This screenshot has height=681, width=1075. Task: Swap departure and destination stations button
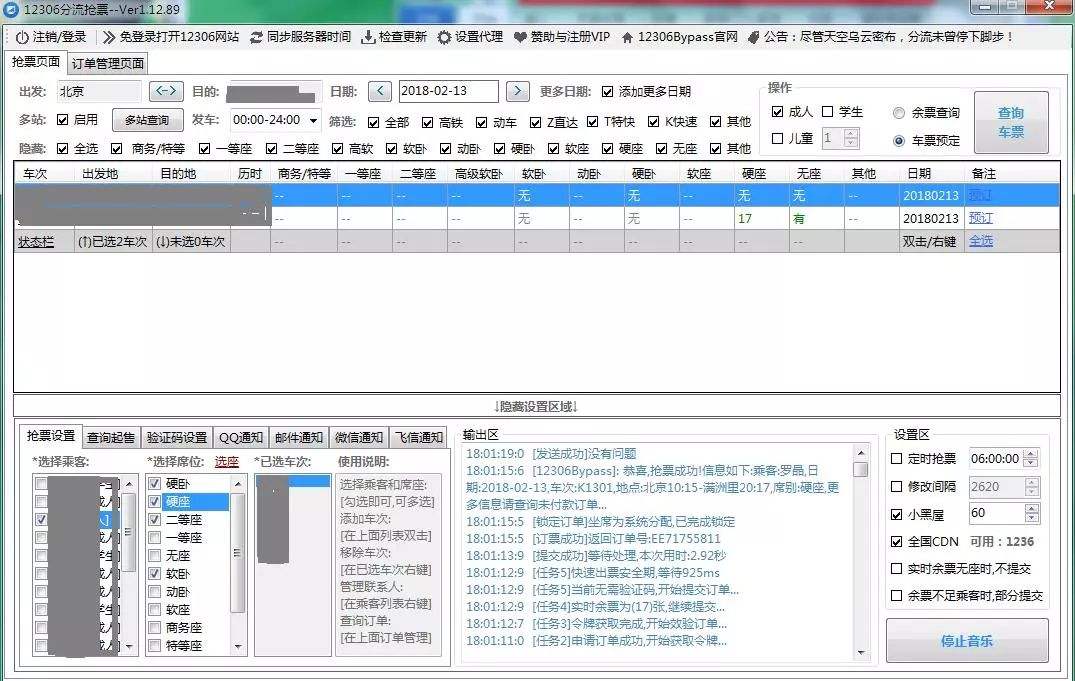pyautogui.click(x=167, y=91)
